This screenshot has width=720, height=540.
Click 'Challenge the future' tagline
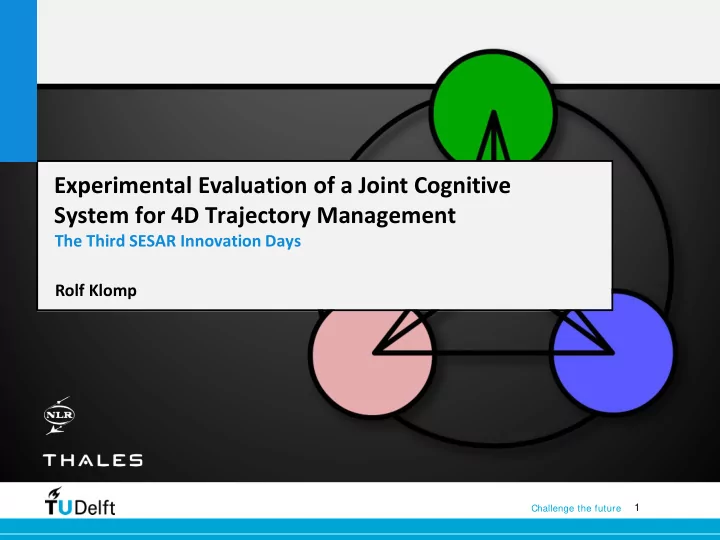point(576,508)
